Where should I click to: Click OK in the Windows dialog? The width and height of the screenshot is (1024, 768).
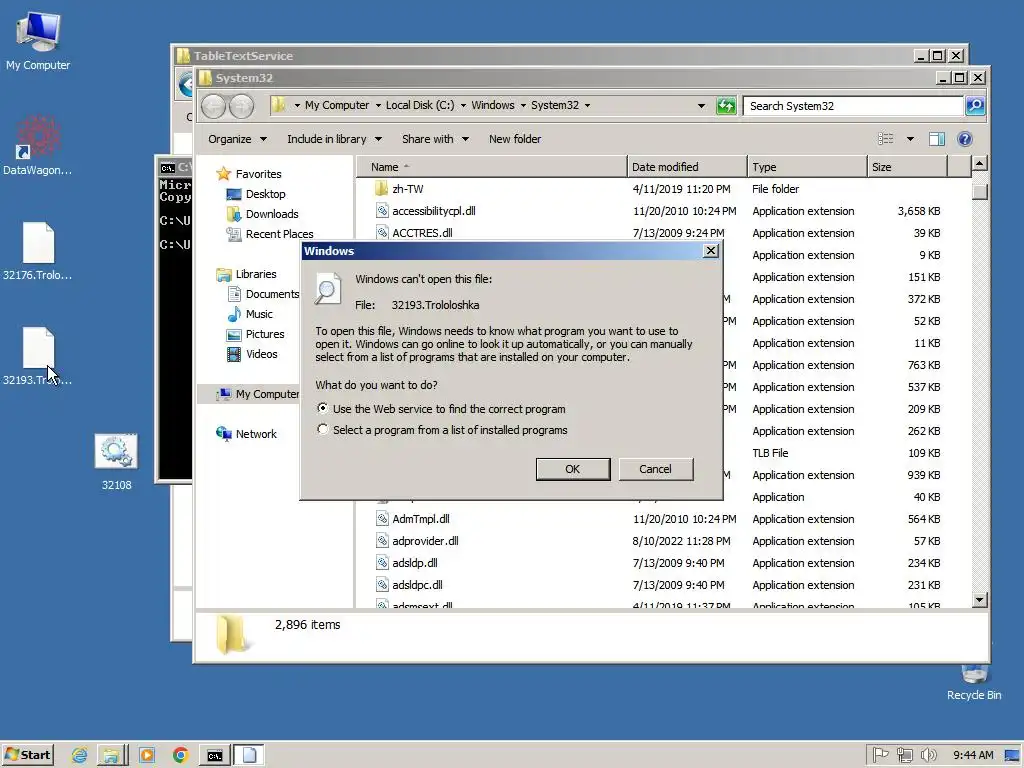click(573, 469)
